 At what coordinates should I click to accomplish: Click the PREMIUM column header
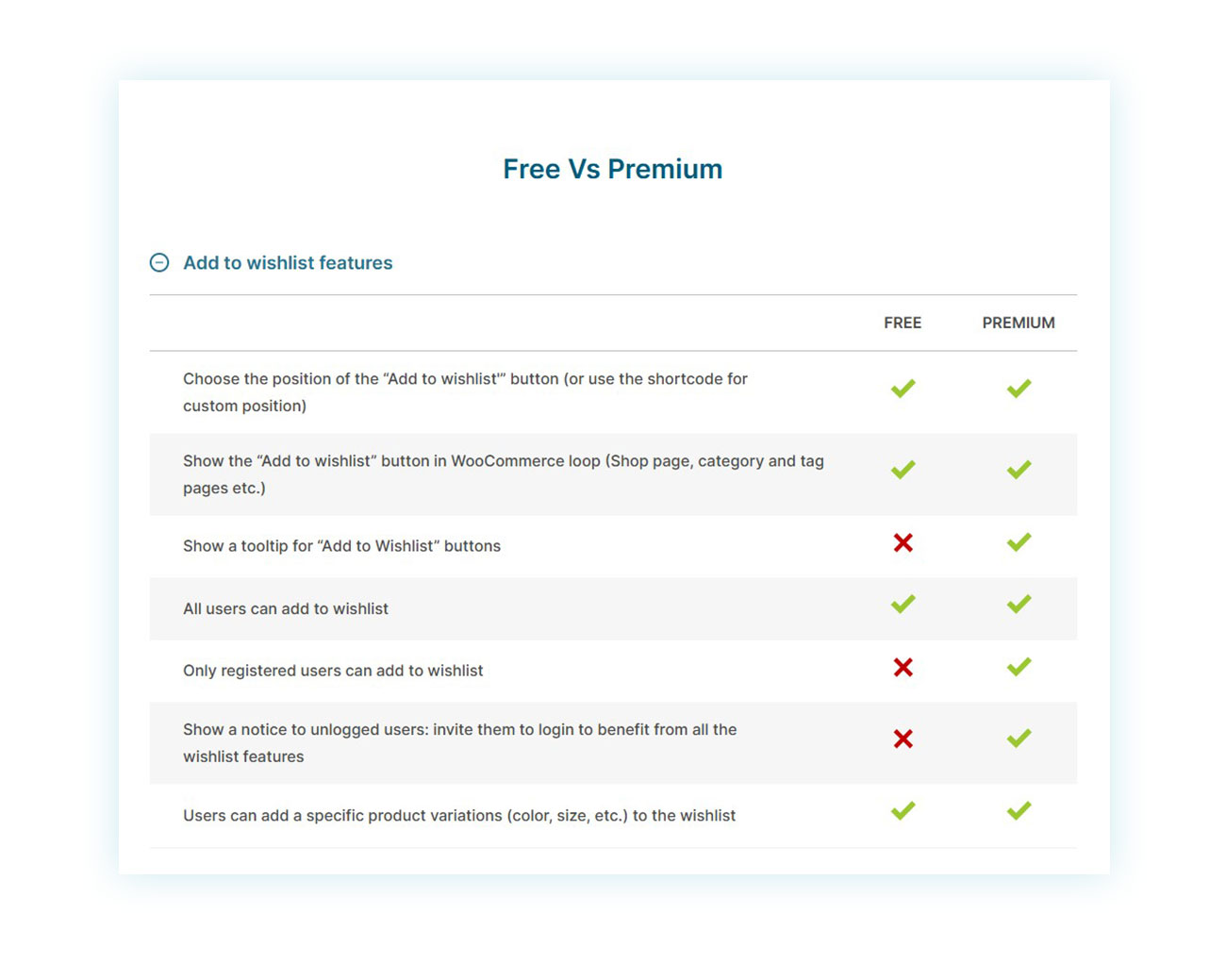tap(1019, 323)
